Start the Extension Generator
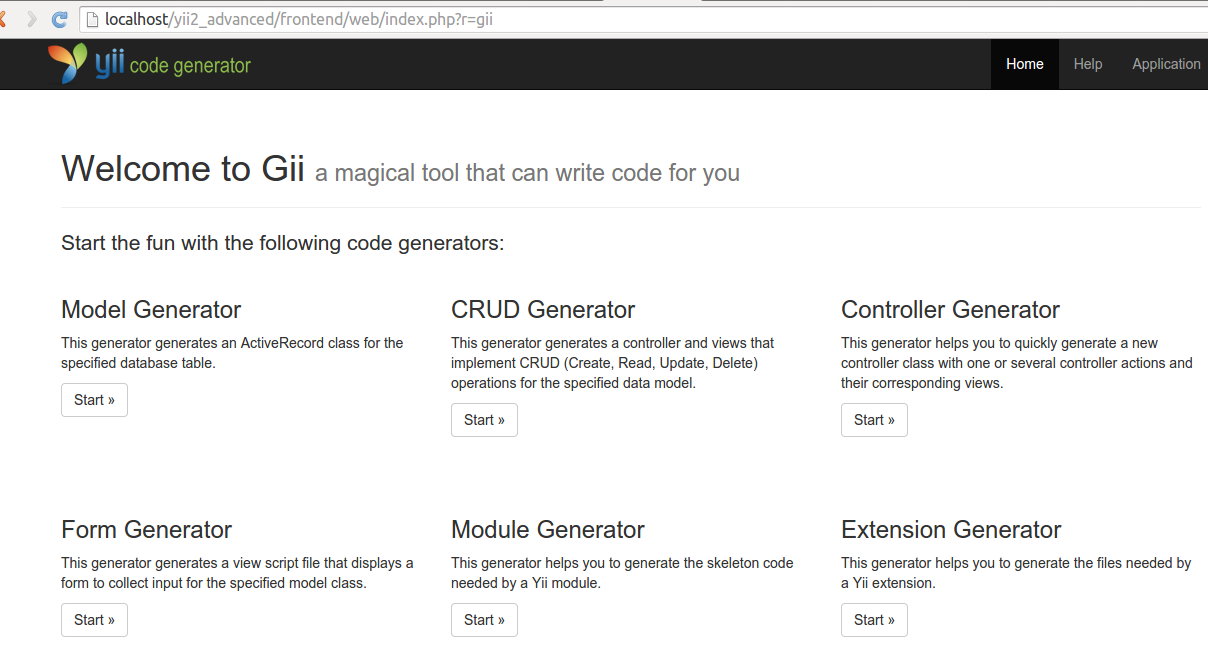This screenshot has height=646, width=1208. click(x=874, y=620)
